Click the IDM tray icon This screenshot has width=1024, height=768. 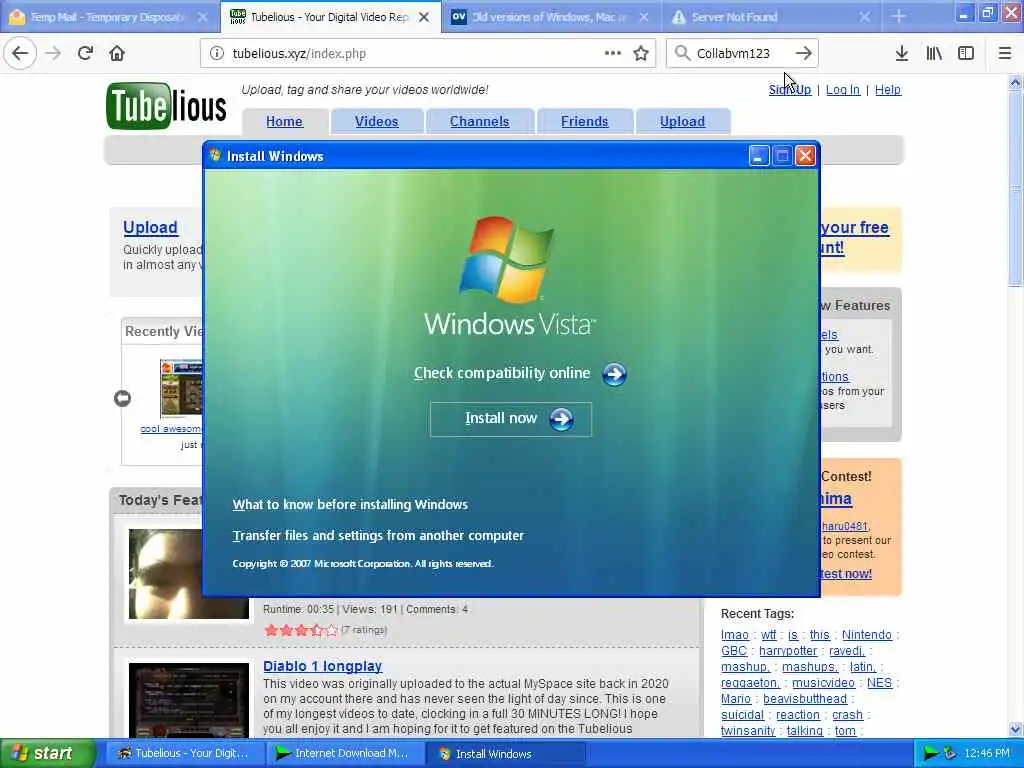click(x=931, y=754)
